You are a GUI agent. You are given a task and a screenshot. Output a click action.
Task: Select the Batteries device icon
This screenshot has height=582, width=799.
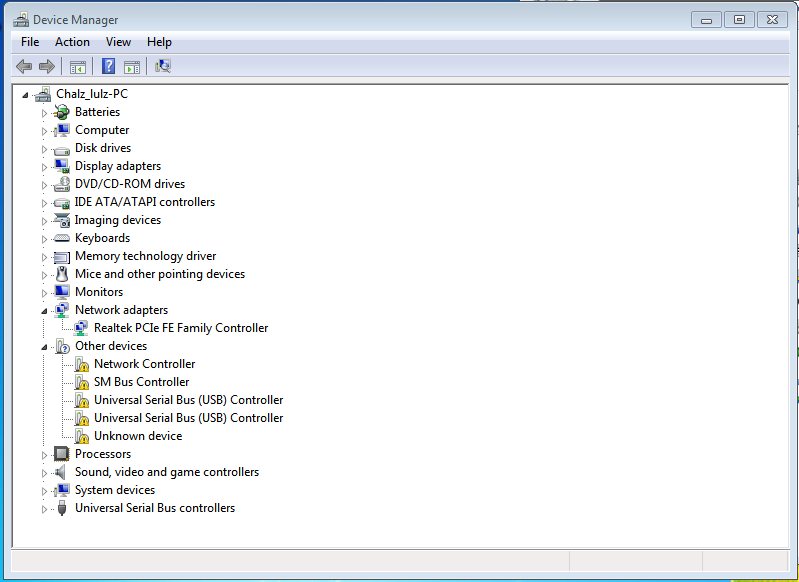pyautogui.click(x=62, y=112)
